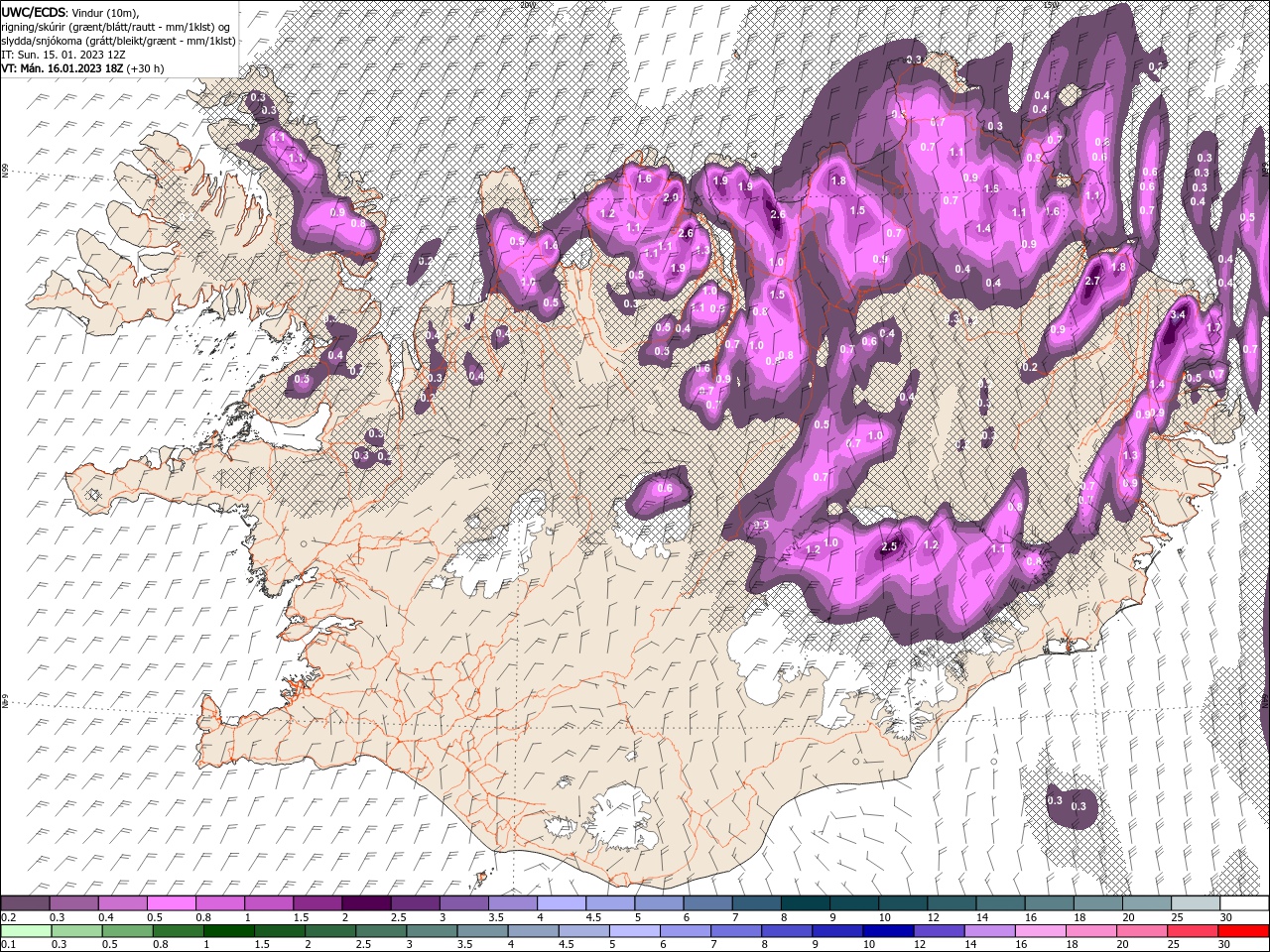
Task: Click the 'UWC/ECDS: Vindur (10m)' title text
Action: coord(70,12)
